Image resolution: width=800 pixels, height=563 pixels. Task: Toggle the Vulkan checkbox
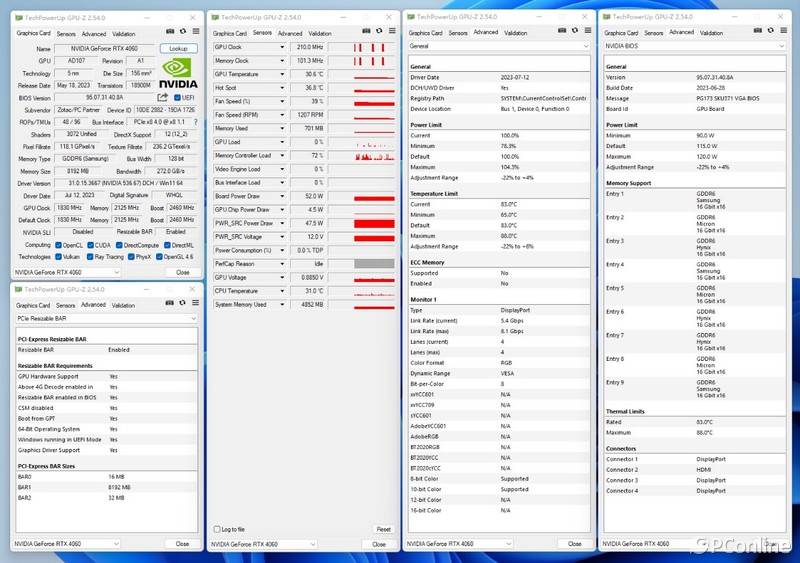[58, 257]
